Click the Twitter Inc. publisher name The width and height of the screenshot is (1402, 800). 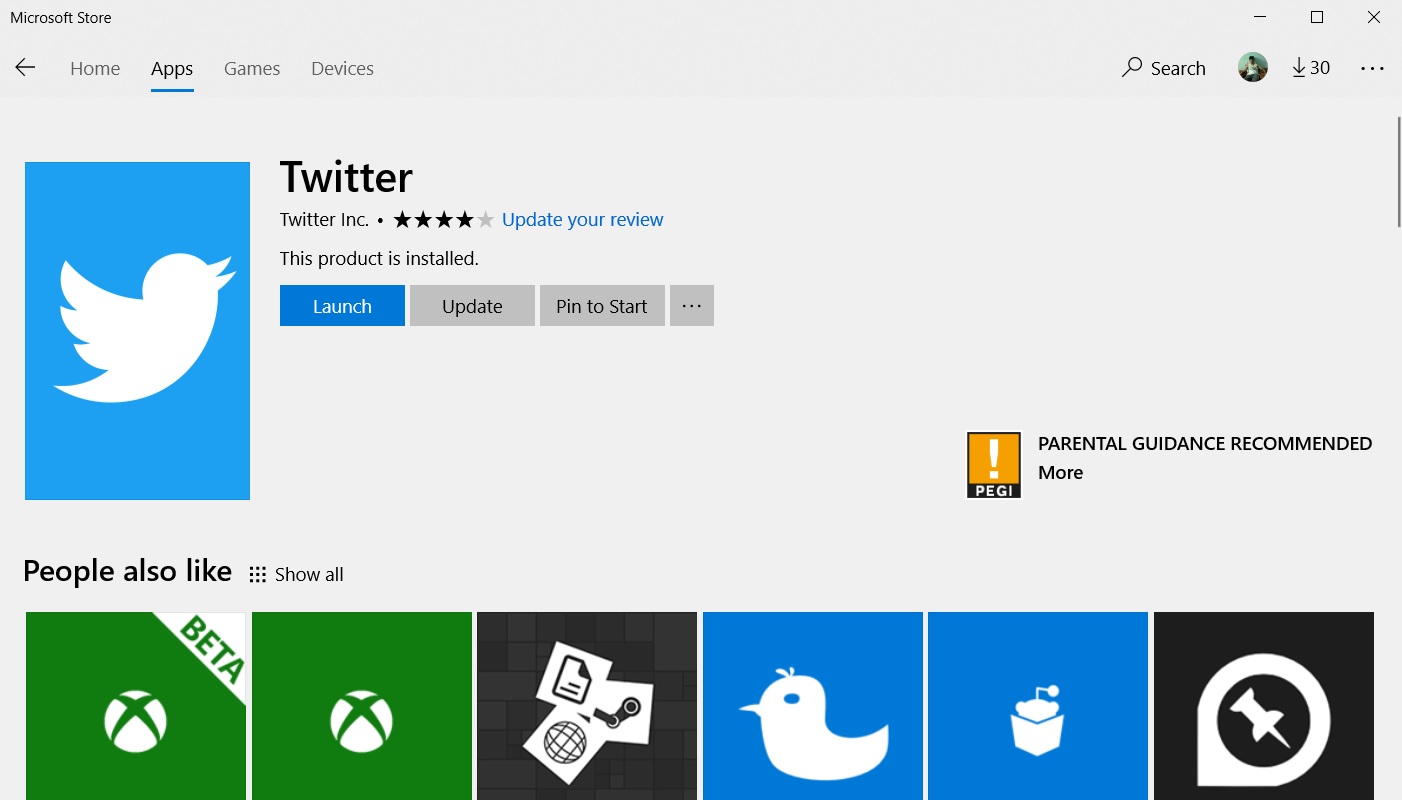[x=324, y=220]
